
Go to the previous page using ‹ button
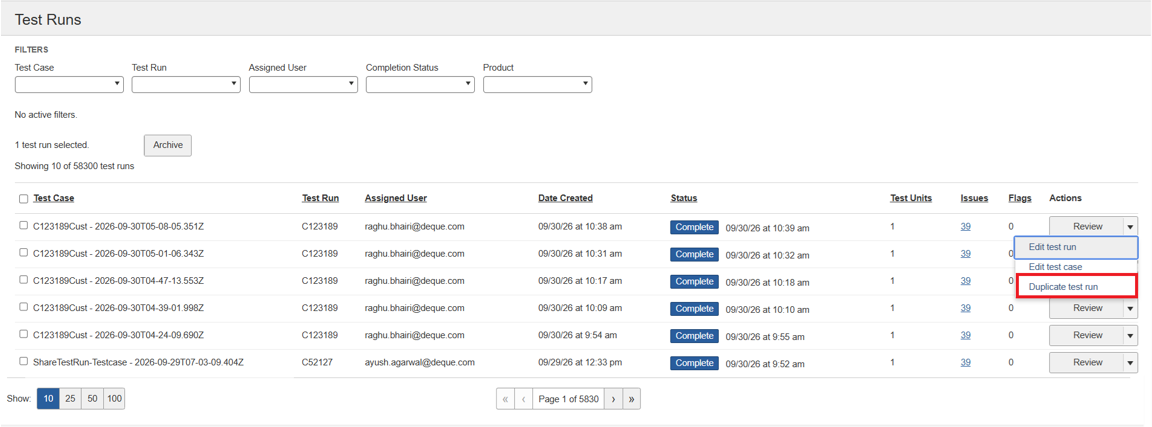[524, 399]
